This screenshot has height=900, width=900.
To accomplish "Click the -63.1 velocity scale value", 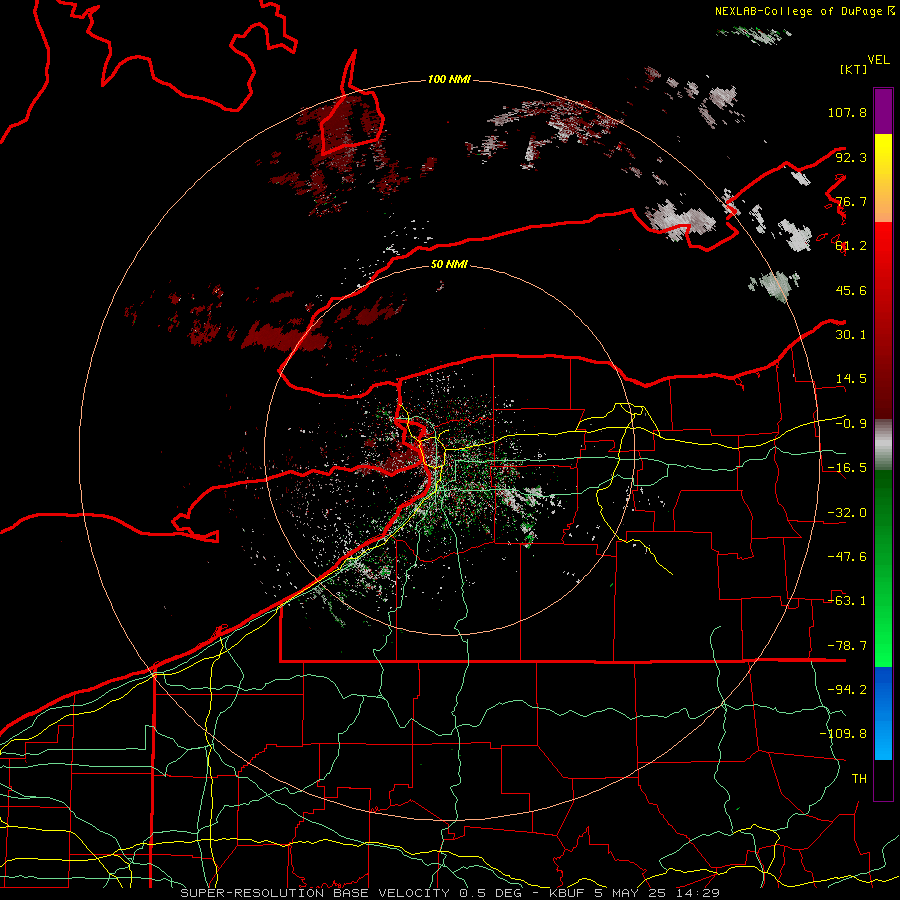I will point(847,601).
